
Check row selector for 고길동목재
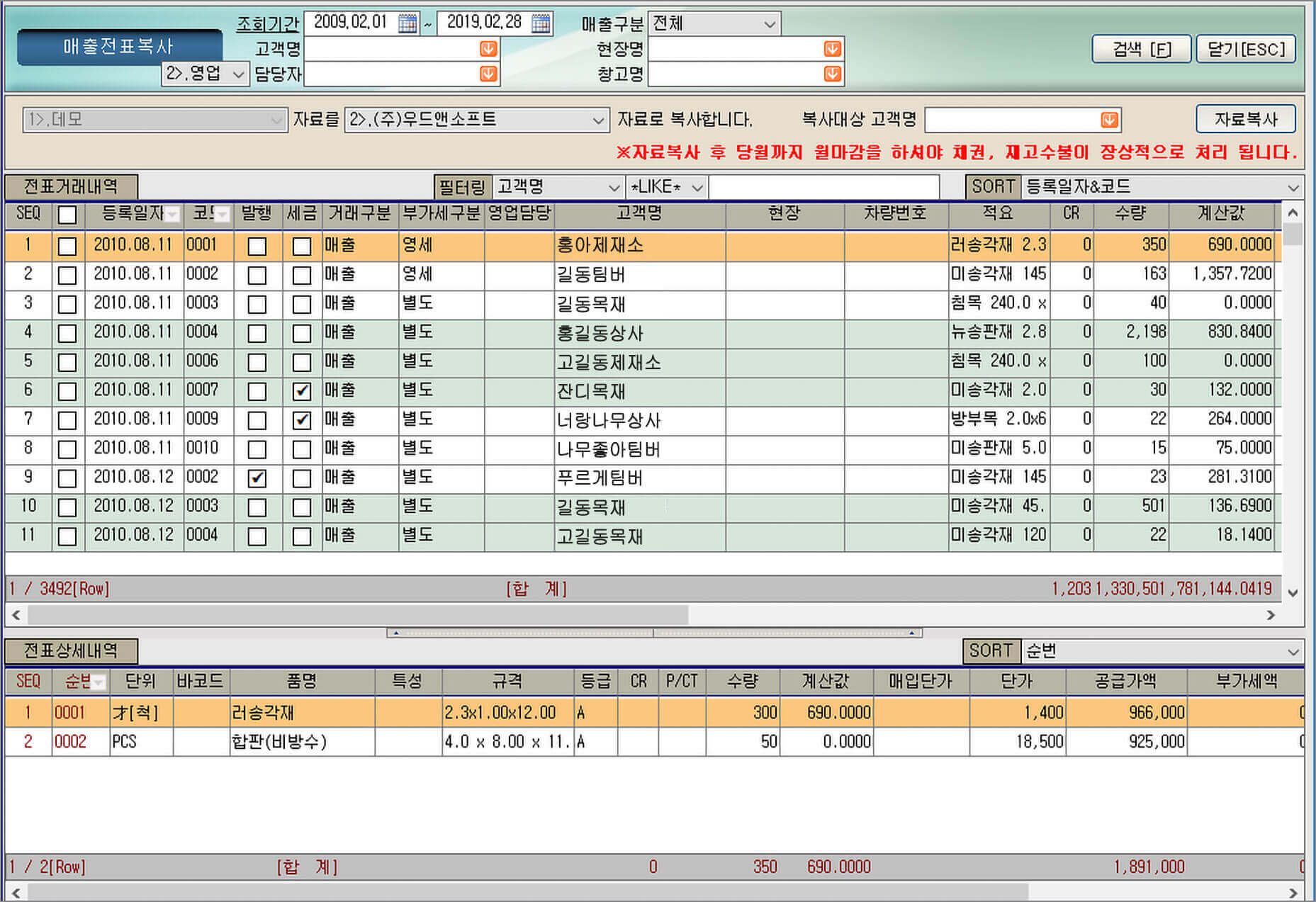(x=67, y=536)
